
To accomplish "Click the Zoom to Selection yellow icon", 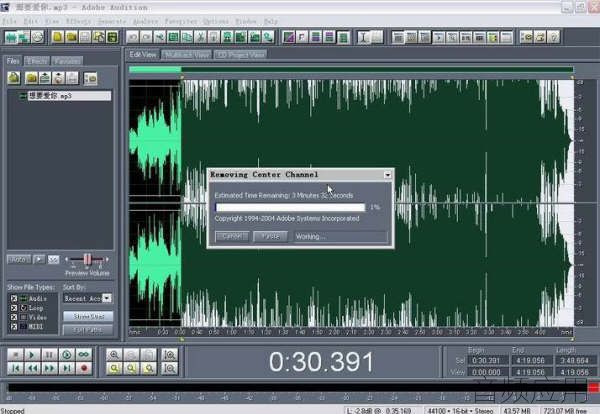I will [x=114, y=368].
